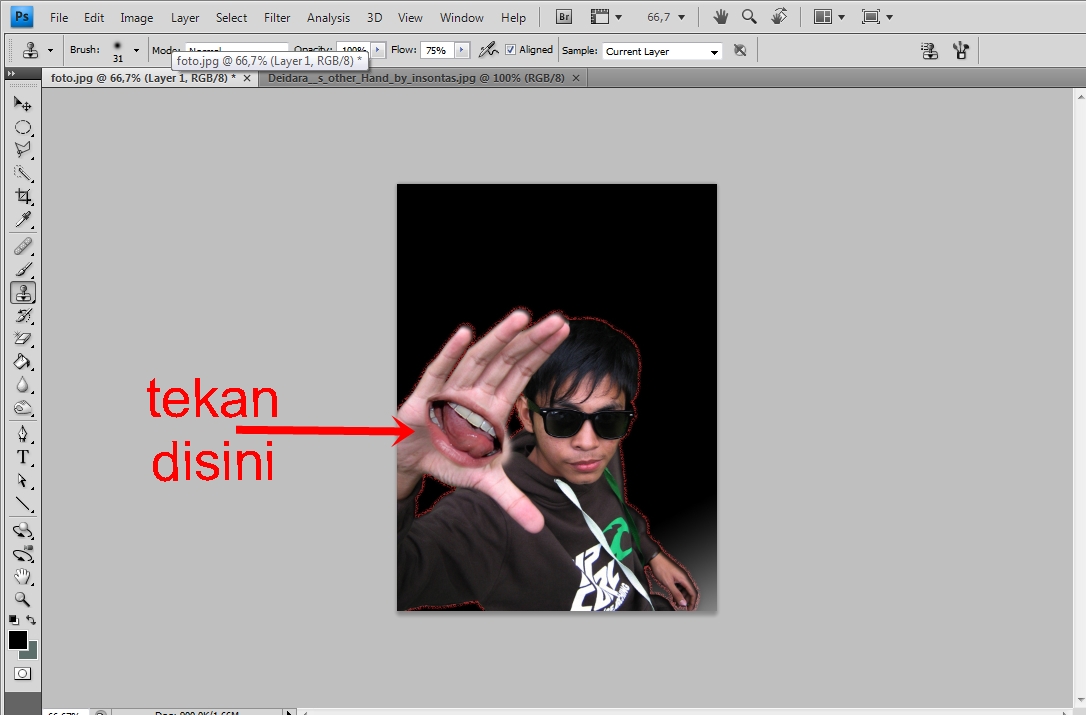Screen dimensions: 1086x715
Task: Open the Flow slider popup arrow
Action: pyautogui.click(x=462, y=50)
